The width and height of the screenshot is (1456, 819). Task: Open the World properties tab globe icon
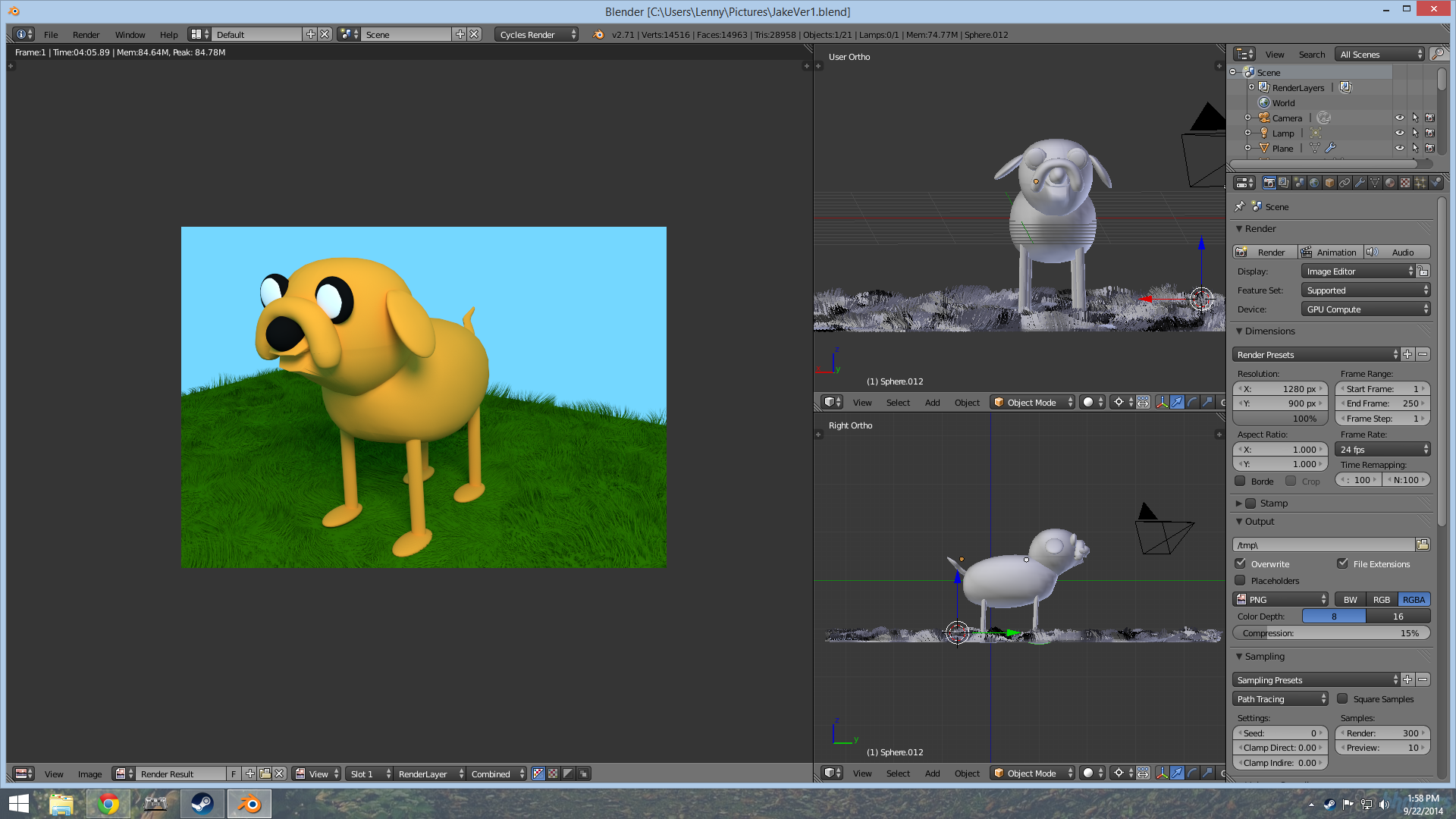pos(1314,183)
